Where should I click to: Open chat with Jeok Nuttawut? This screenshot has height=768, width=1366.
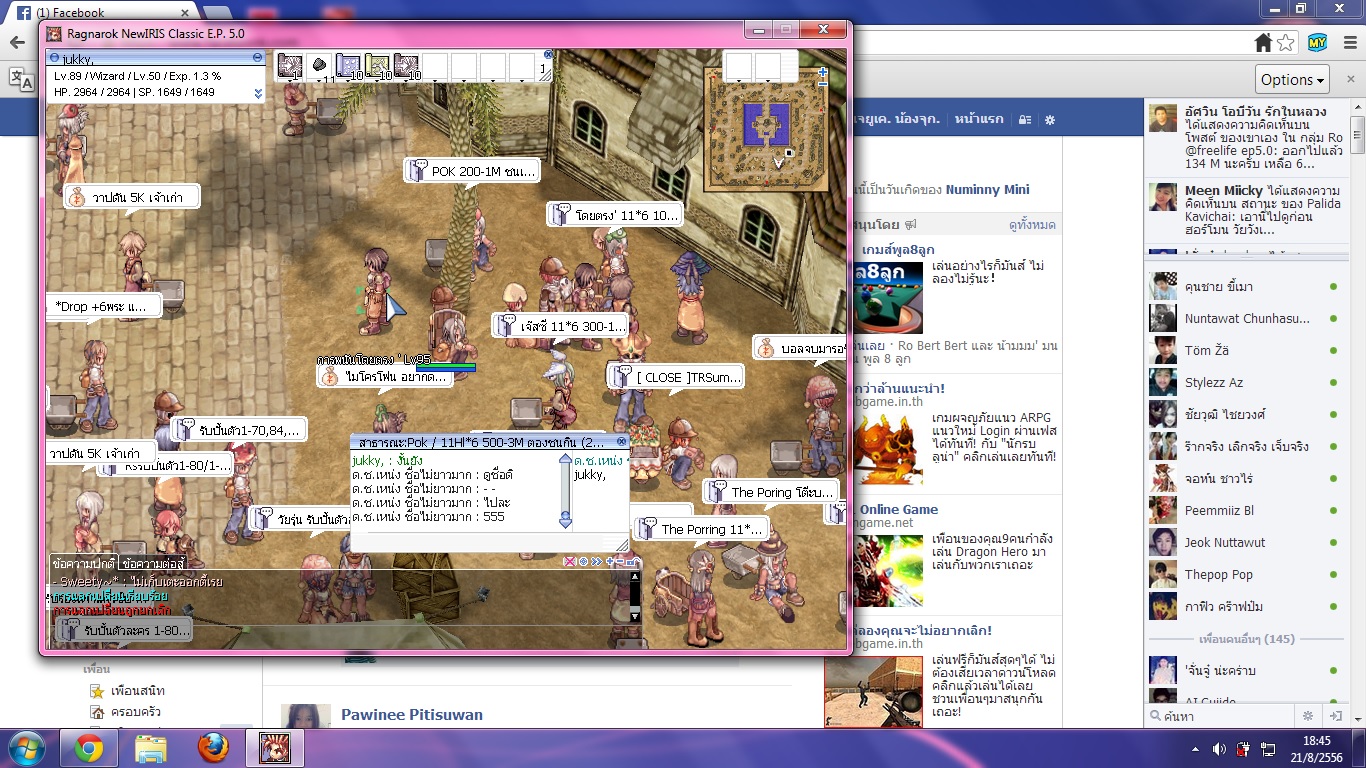[1245, 542]
